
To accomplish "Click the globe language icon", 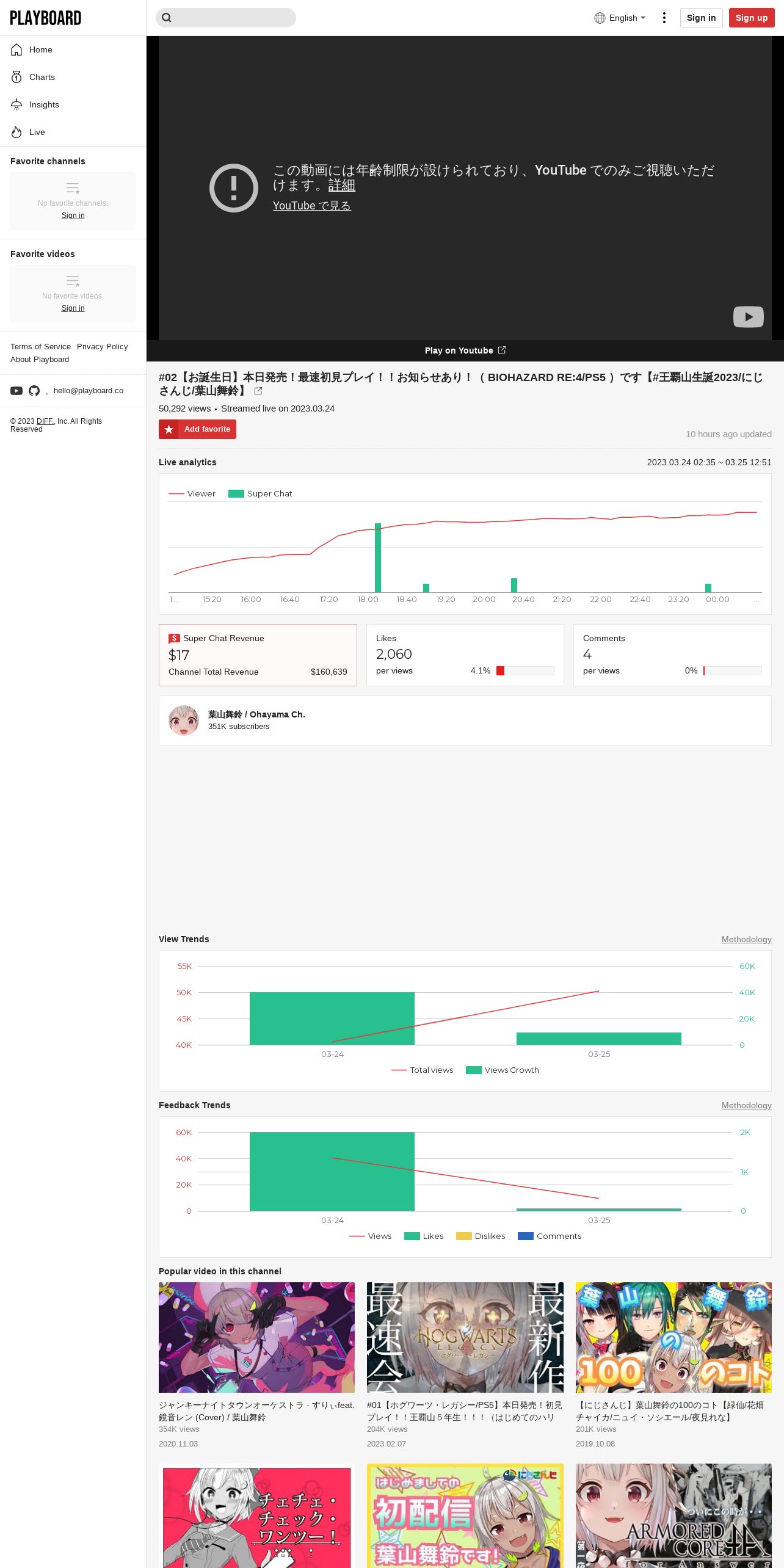I will point(600,18).
